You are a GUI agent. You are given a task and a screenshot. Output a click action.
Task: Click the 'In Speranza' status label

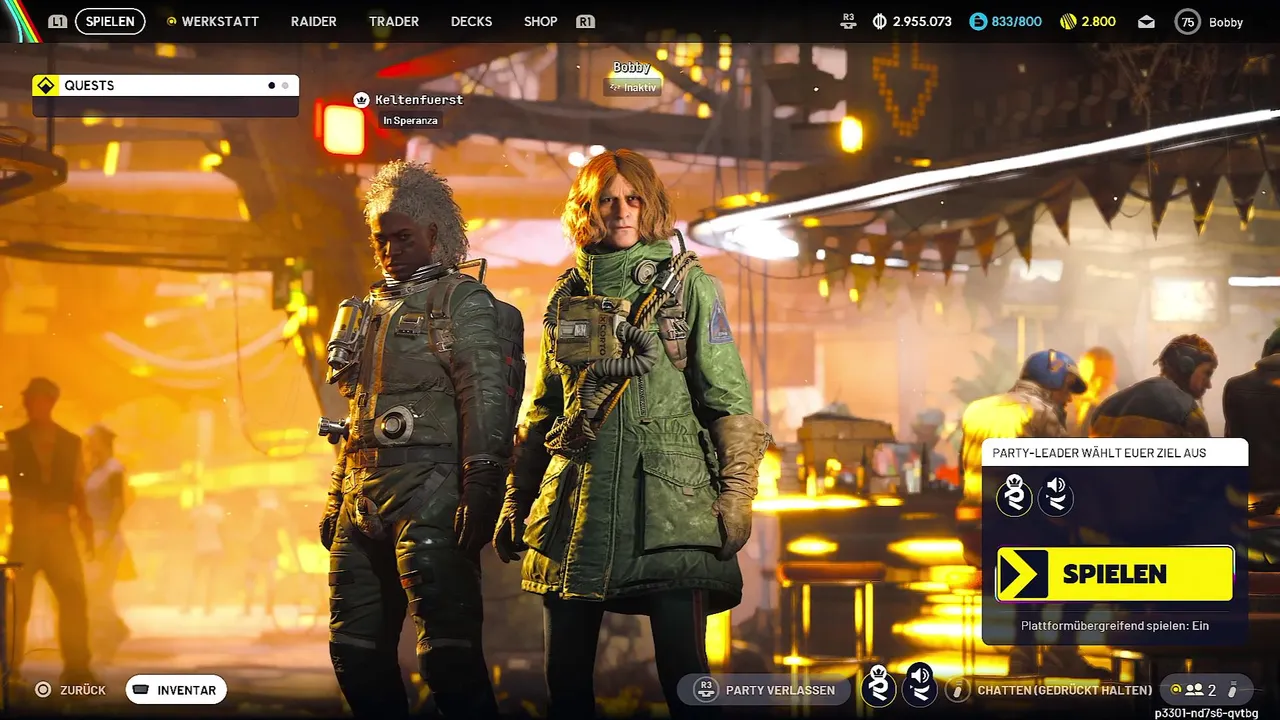410,121
